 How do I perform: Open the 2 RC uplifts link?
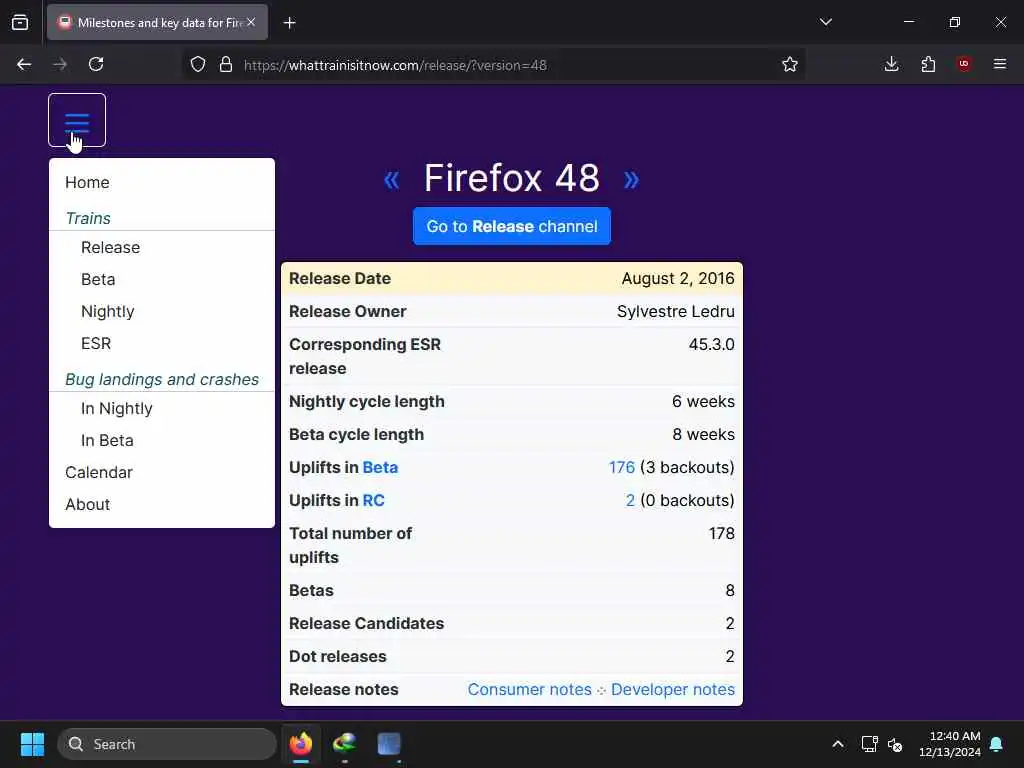click(630, 500)
